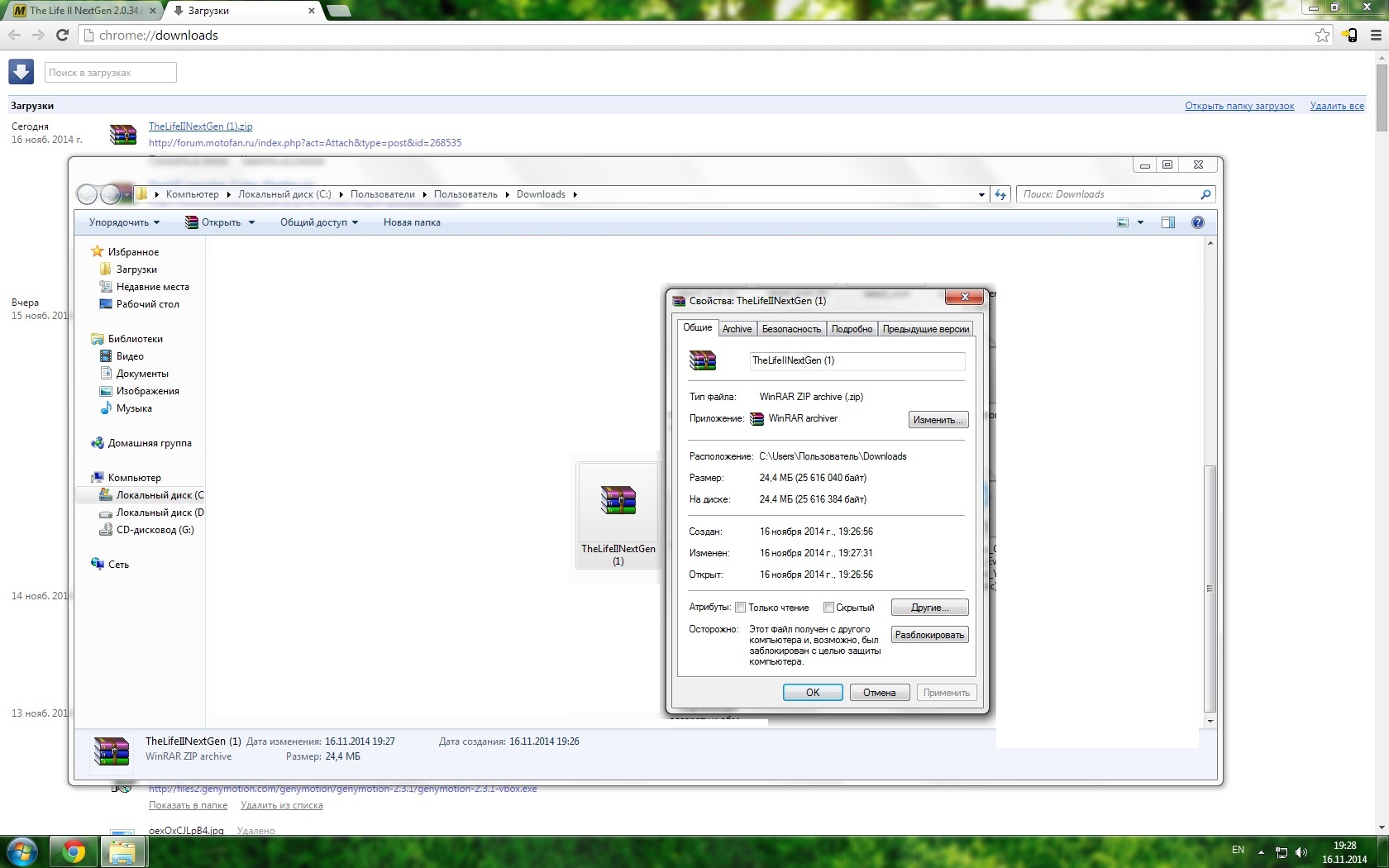The image size is (1389, 868).
Task: Select Домашняя группа in the sidebar
Action: tap(150, 443)
